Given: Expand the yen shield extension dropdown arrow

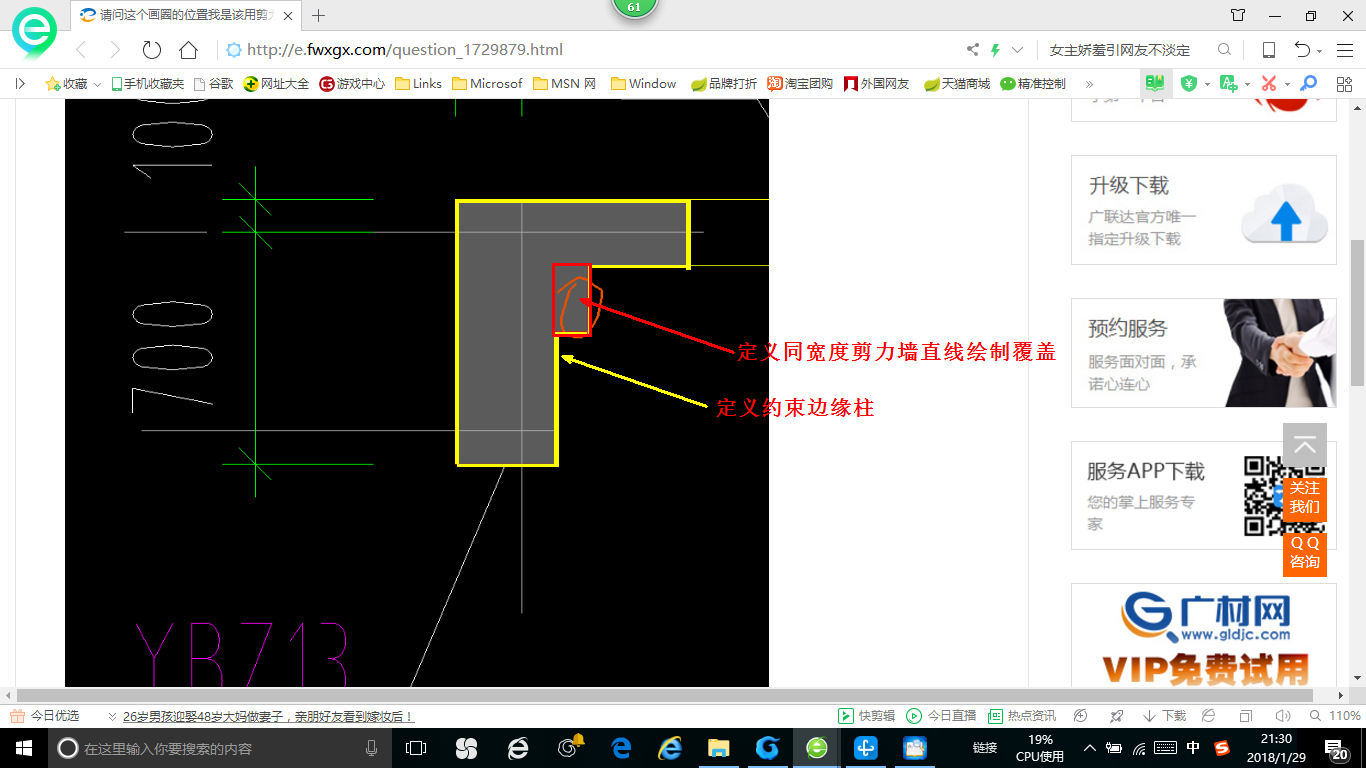Looking at the screenshot, I should [1207, 85].
